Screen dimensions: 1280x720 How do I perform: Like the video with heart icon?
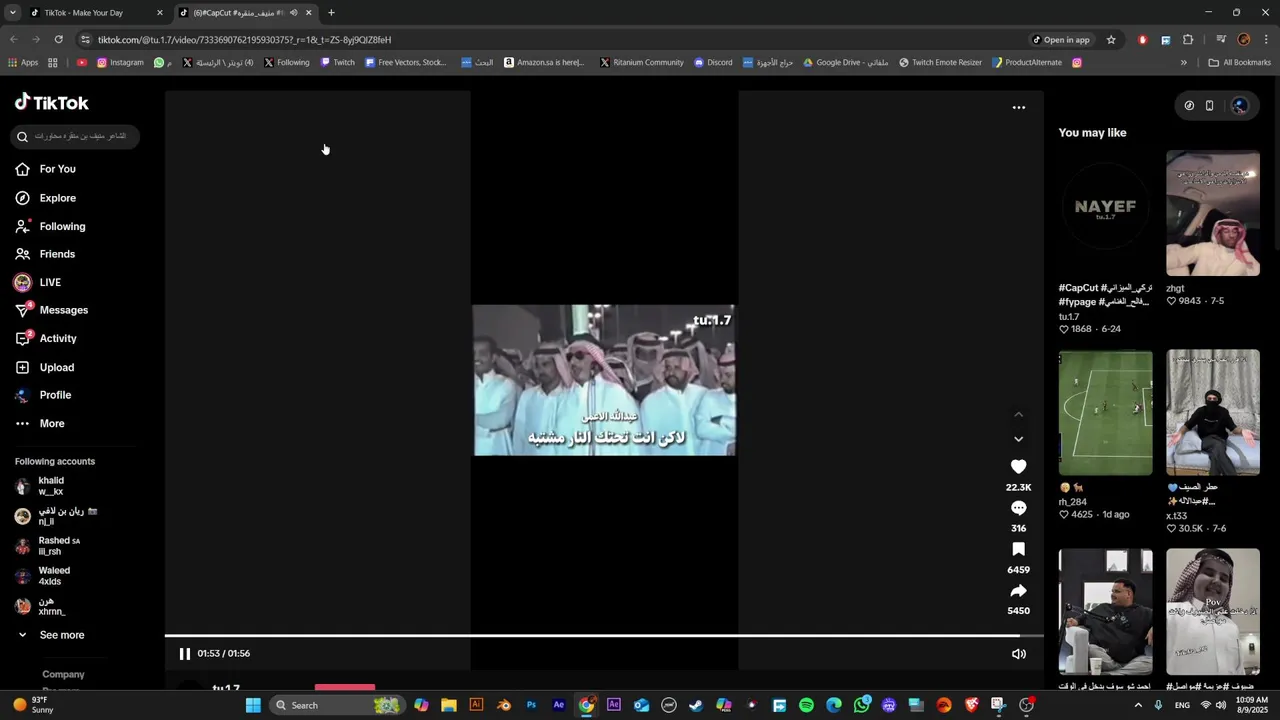[x=1018, y=467]
